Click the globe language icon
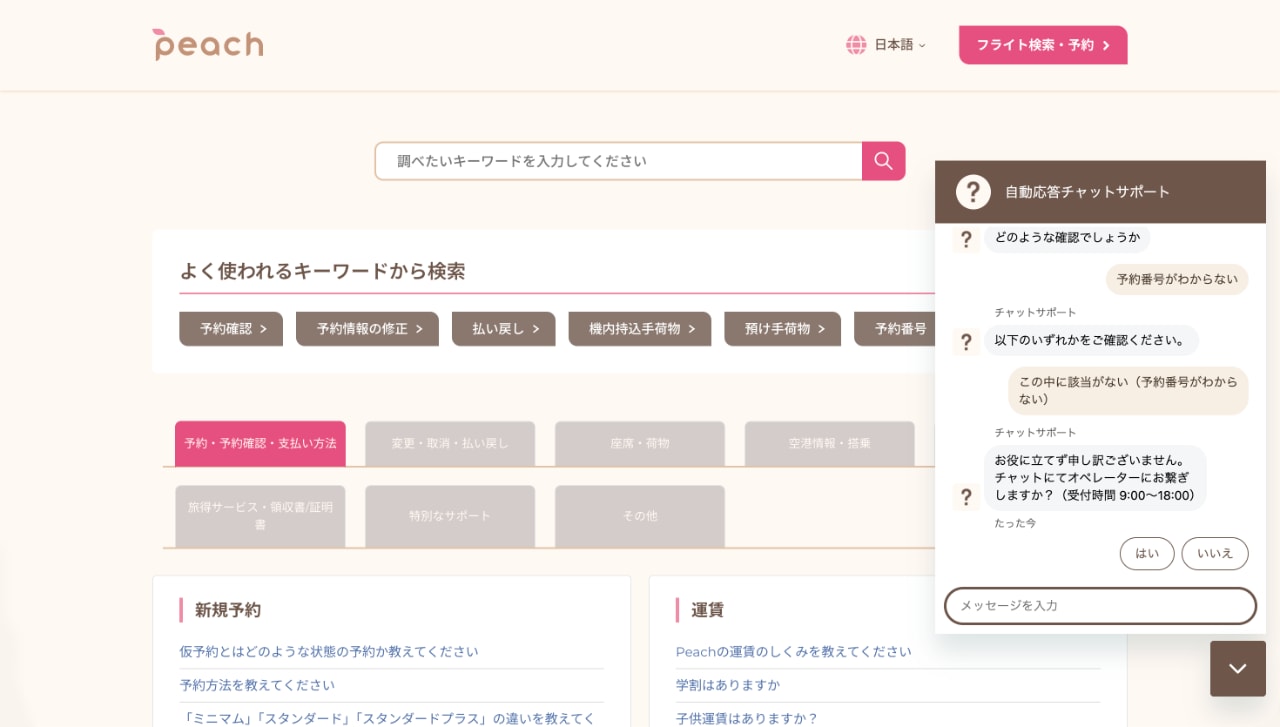This screenshot has height=727, width=1280. (x=856, y=45)
